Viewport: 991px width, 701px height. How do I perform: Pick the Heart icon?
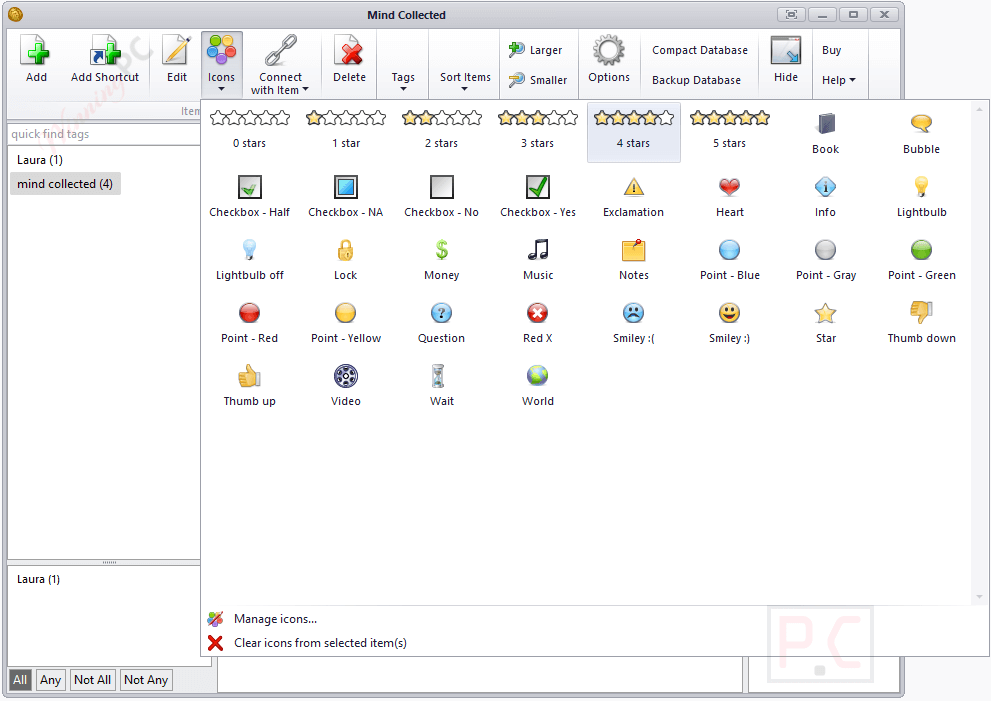(x=730, y=196)
